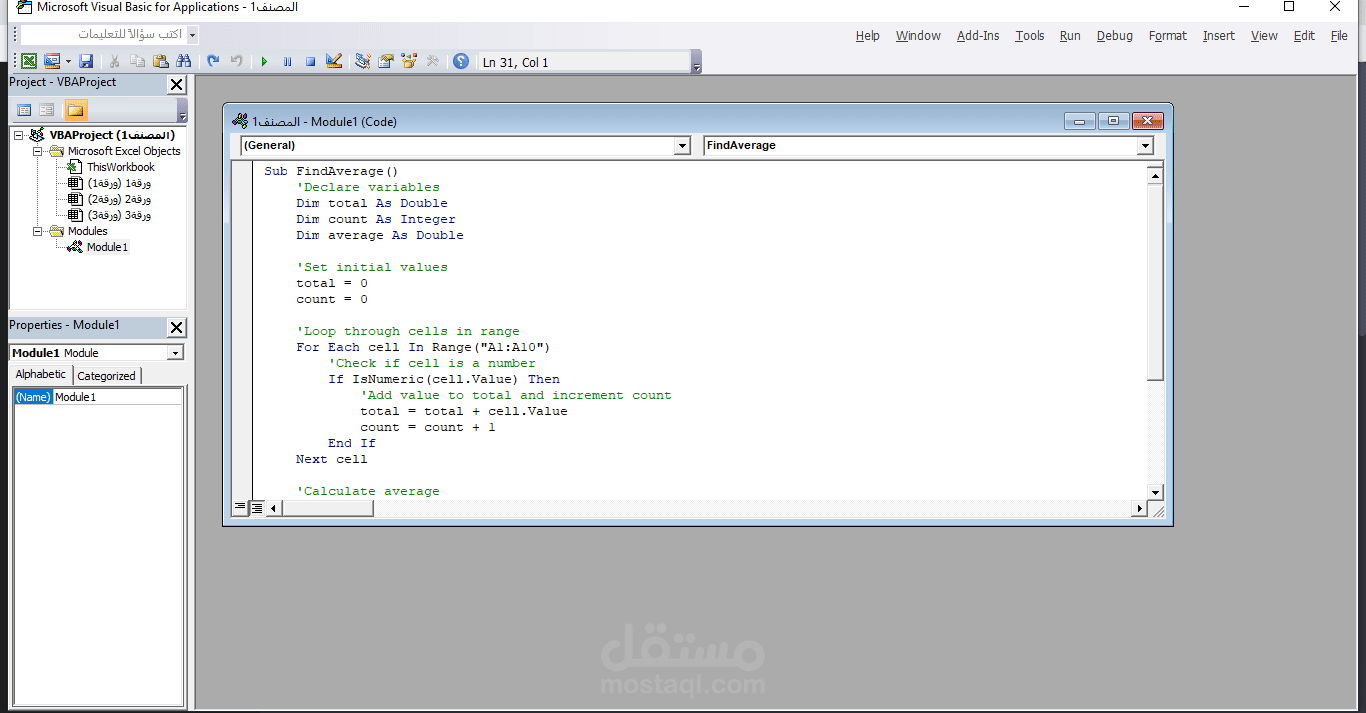This screenshot has width=1366, height=713.
Task: Switch to the Alphabetic tab
Action: 41,374
